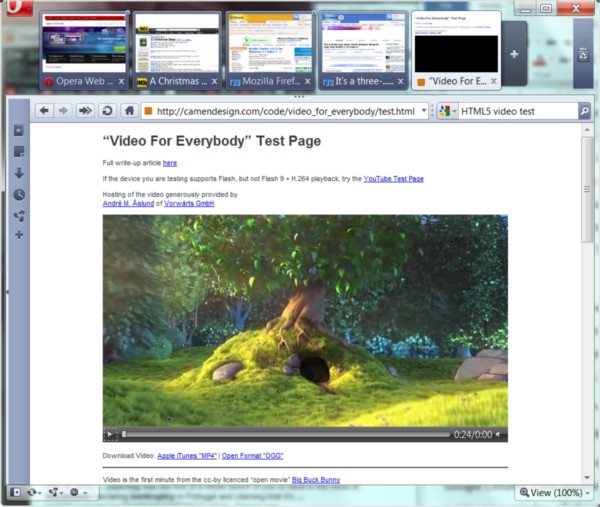Download the Apple iTunes MP4 link
600x507 pixels.
click(187, 456)
